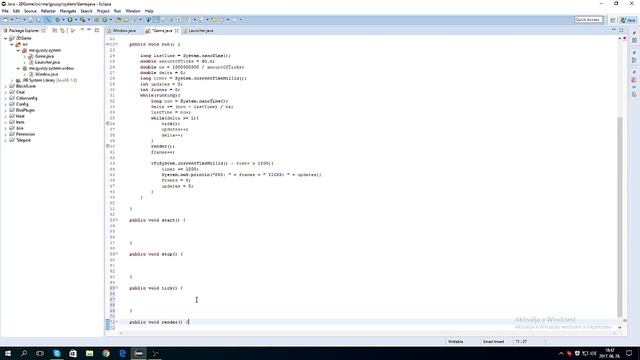Open the File menu
The image size is (640, 360).
point(5,11)
